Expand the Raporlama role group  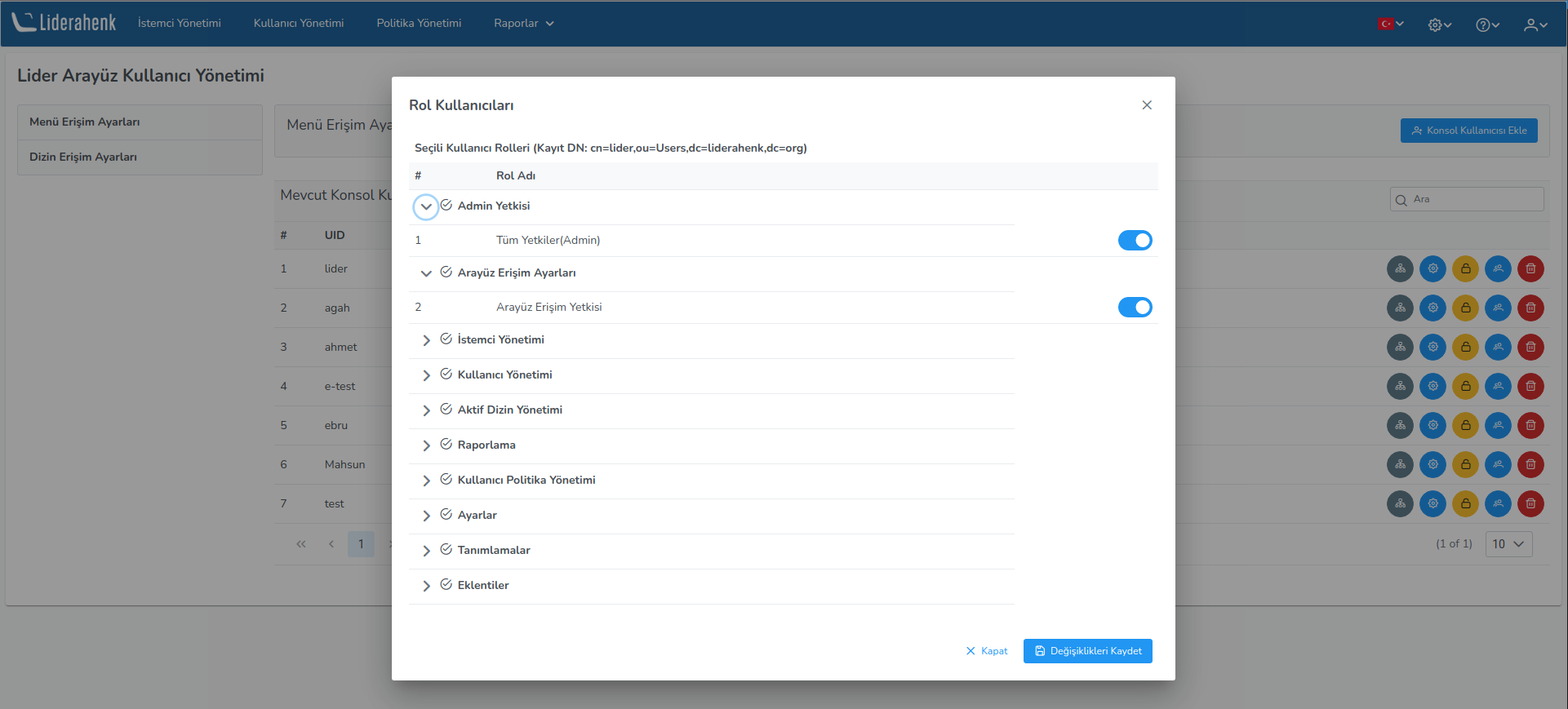[x=426, y=445]
